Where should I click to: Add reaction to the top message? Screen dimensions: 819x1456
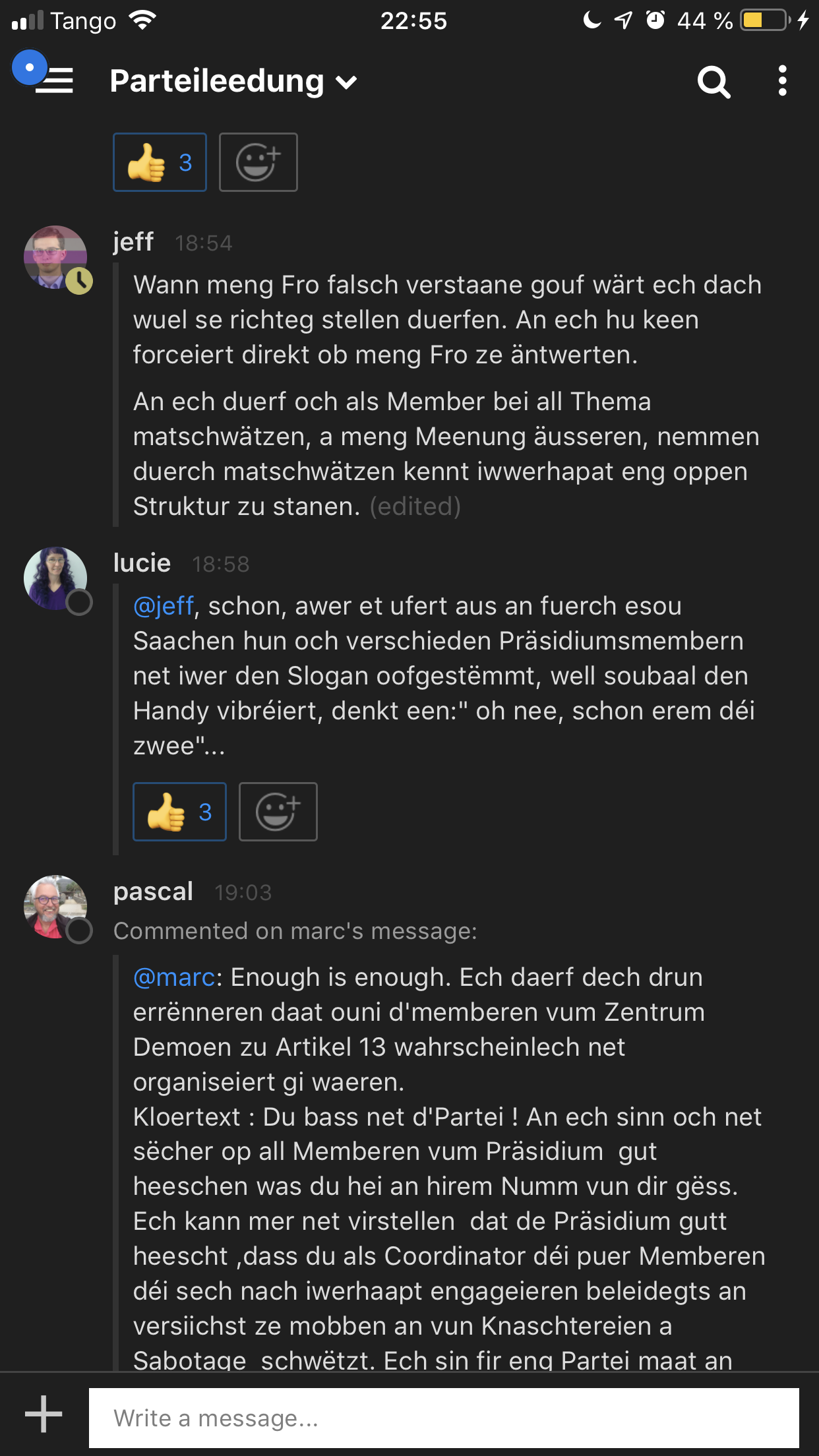click(258, 162)
